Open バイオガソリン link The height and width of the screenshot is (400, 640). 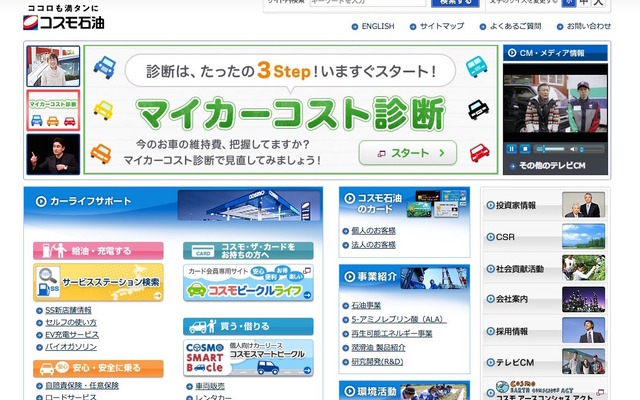click(x=71, y=347)
